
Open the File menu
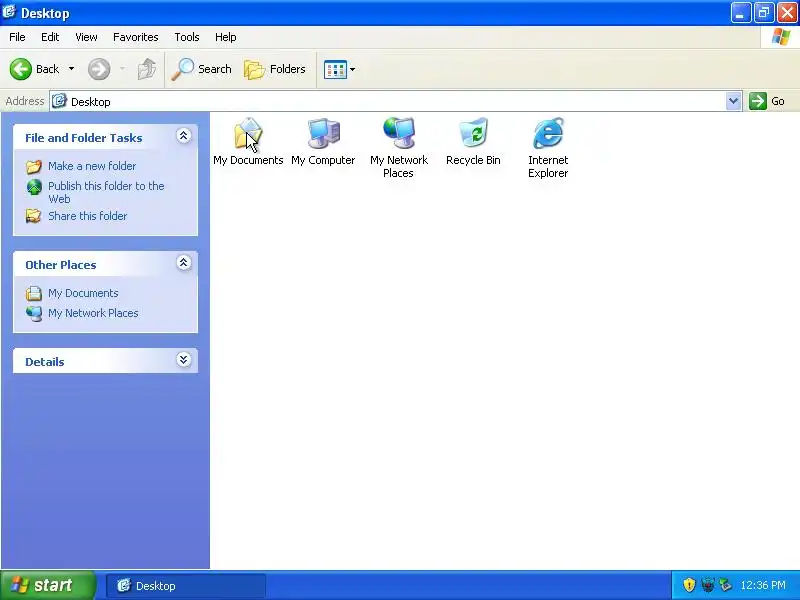(17, 37)
